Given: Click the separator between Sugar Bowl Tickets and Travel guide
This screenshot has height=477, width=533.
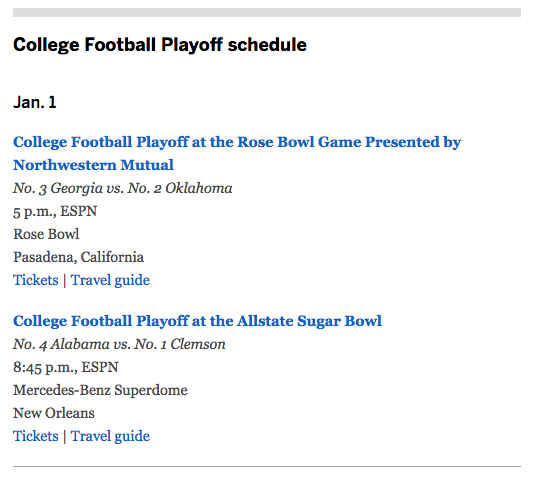Looking at the screenshot, I should click(x=65, y=437).
